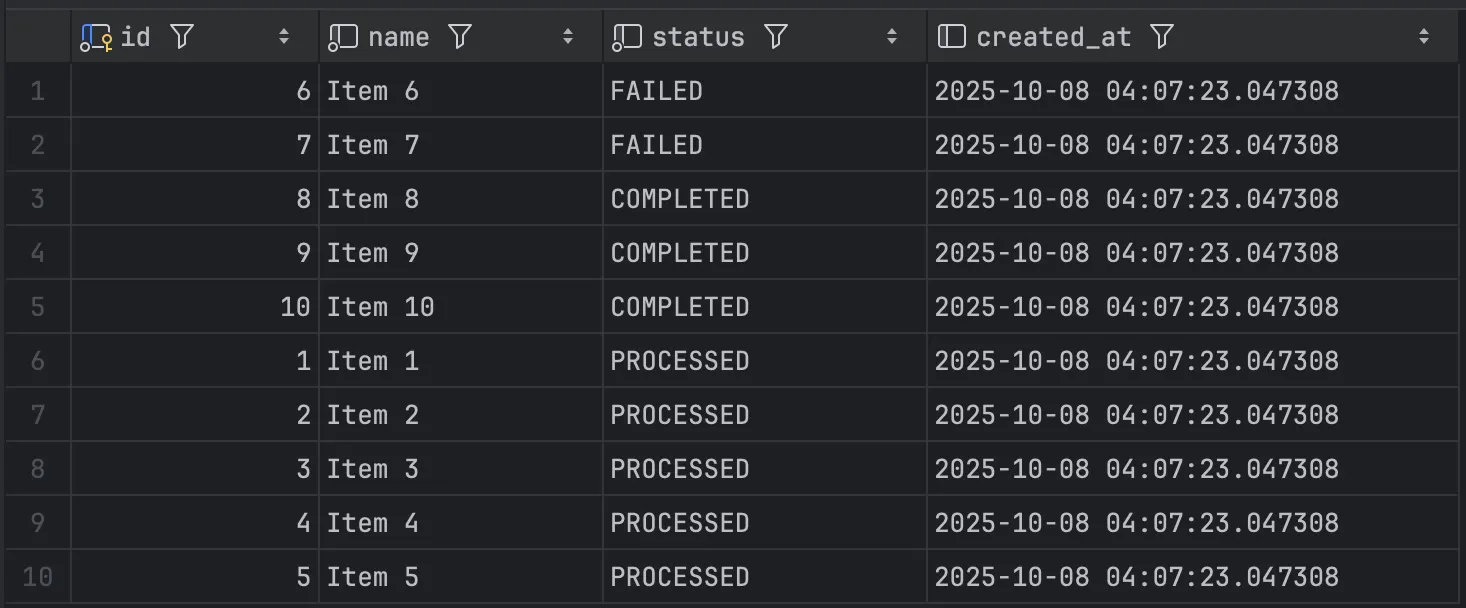This screenshot has width=1466, height=608.
Task: Click the column icon beside status header
Action: (x=627, y=37)
